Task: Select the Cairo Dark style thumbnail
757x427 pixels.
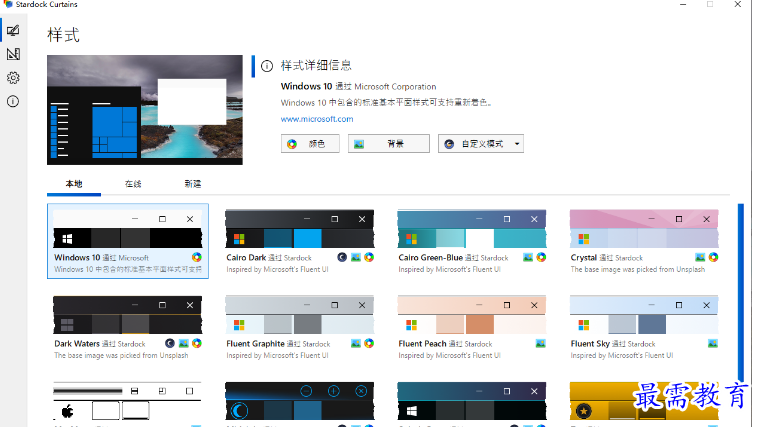Action: 299,229
